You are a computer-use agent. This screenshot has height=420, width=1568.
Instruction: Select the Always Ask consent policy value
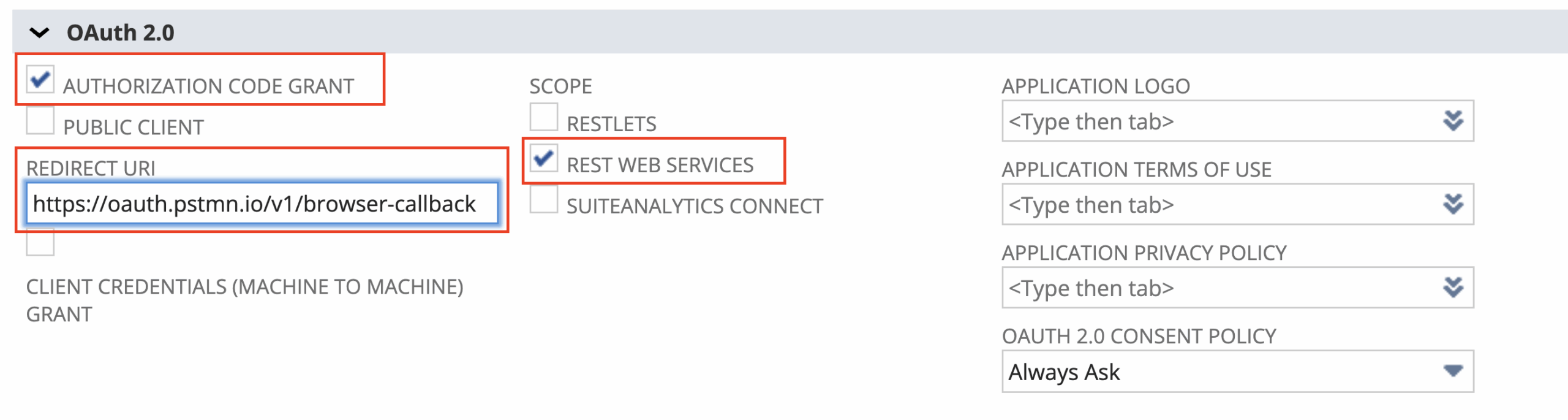click(1065, 372)
